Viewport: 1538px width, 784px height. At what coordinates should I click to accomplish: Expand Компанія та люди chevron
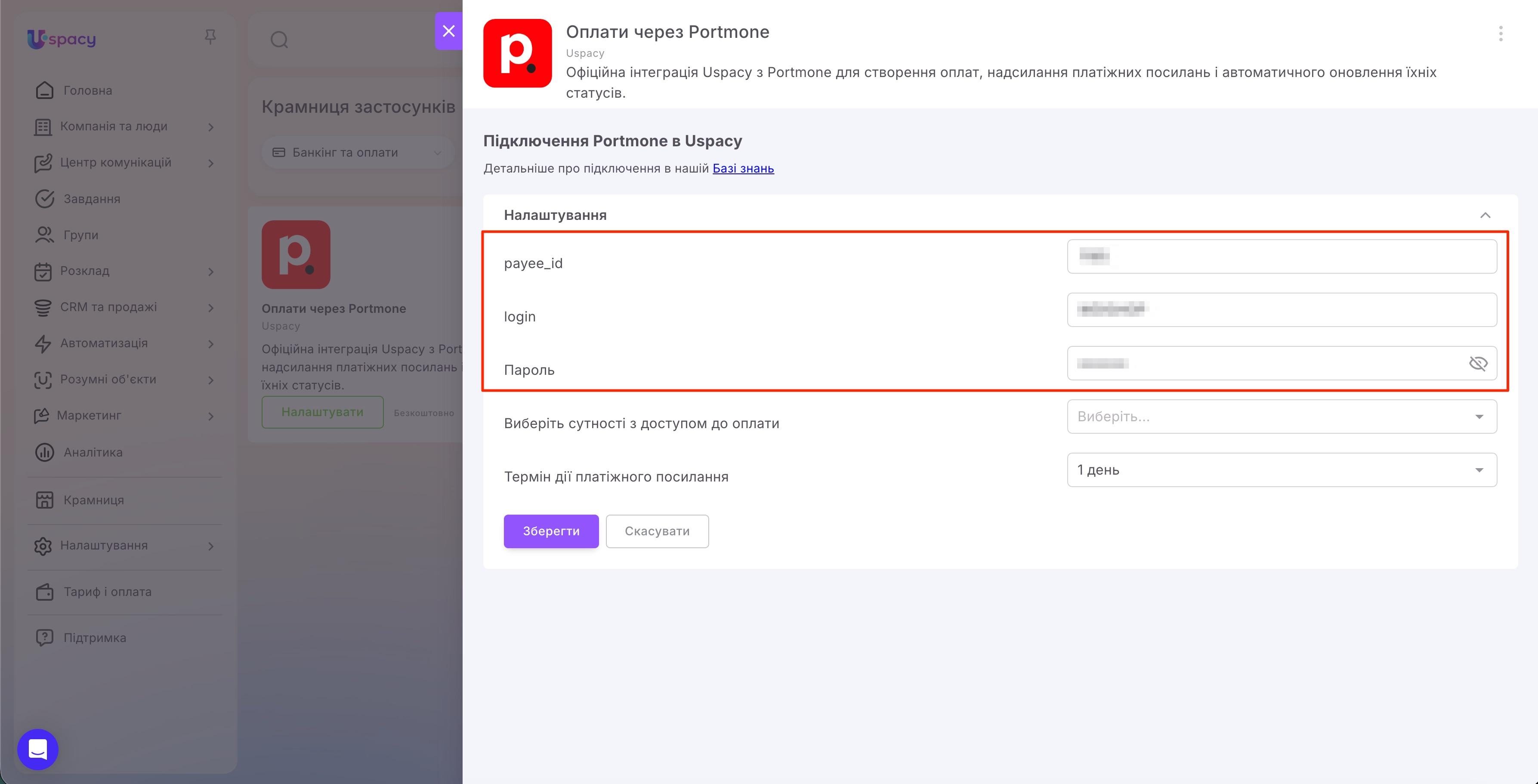point(211,127)
